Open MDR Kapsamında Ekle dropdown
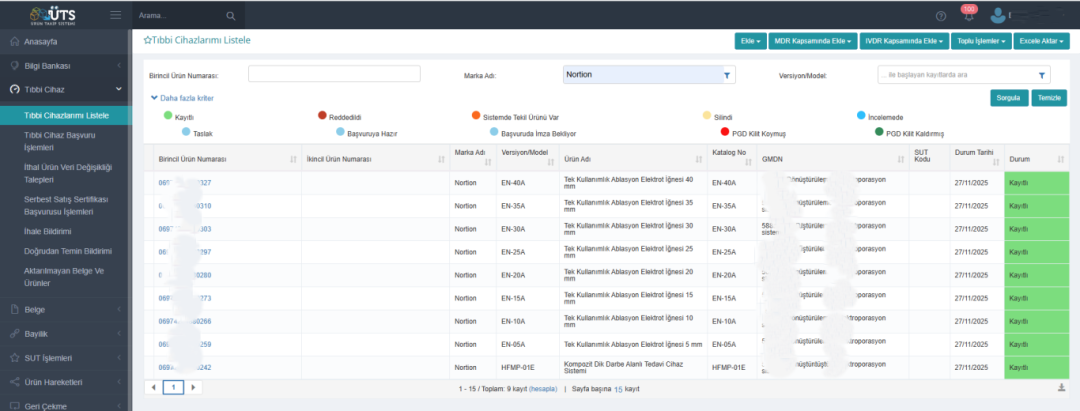The width and height of the screenshot is (1080, 411). (813, 41)
